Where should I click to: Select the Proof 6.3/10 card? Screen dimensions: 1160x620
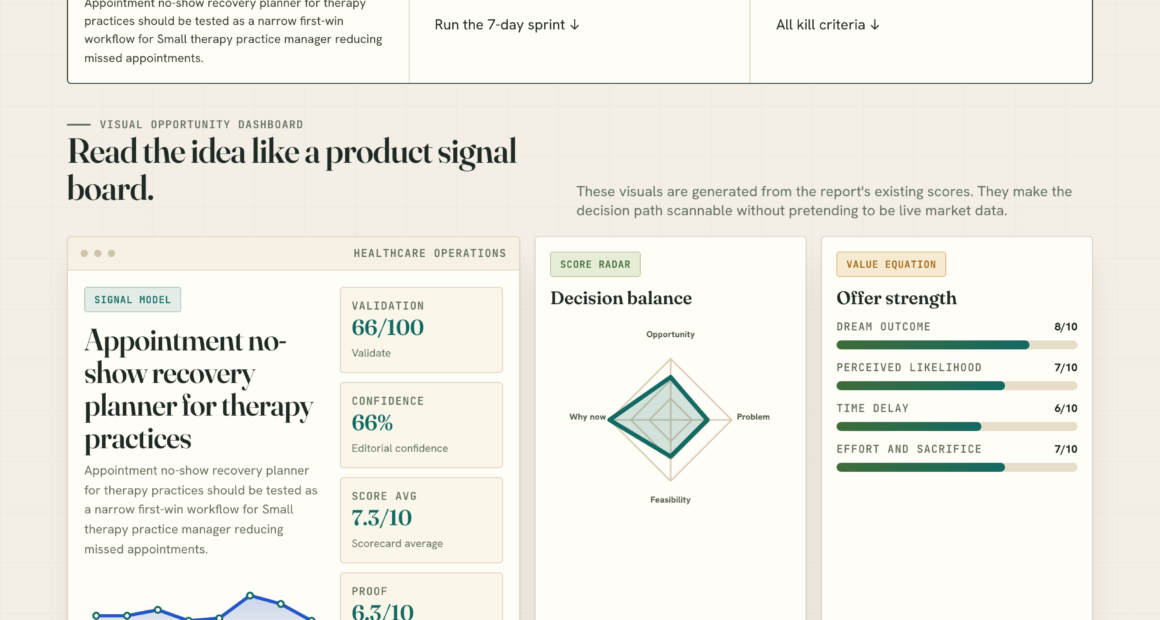coord(421,597)
